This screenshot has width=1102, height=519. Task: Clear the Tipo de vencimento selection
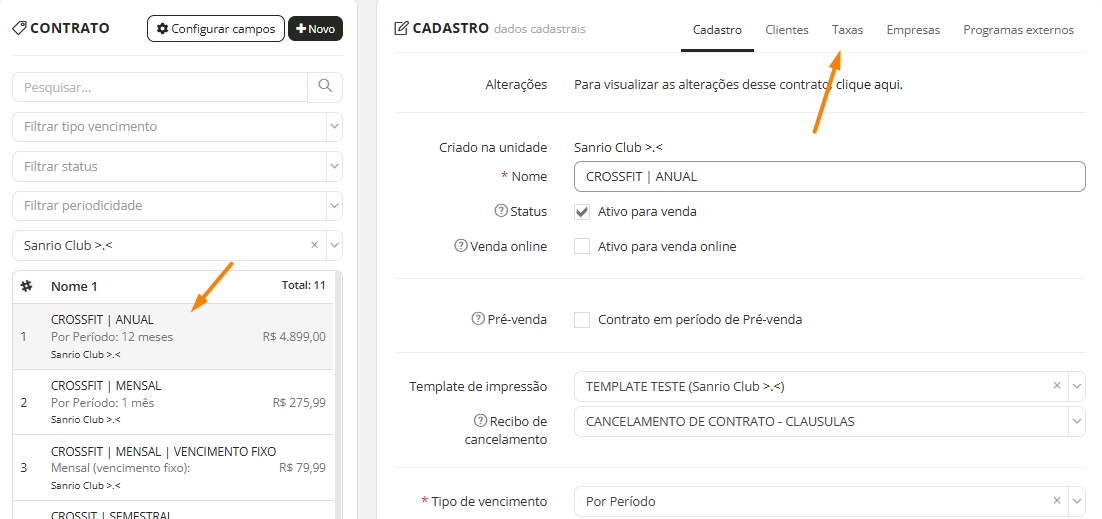pyautogui.click(x=1056, y=501)
